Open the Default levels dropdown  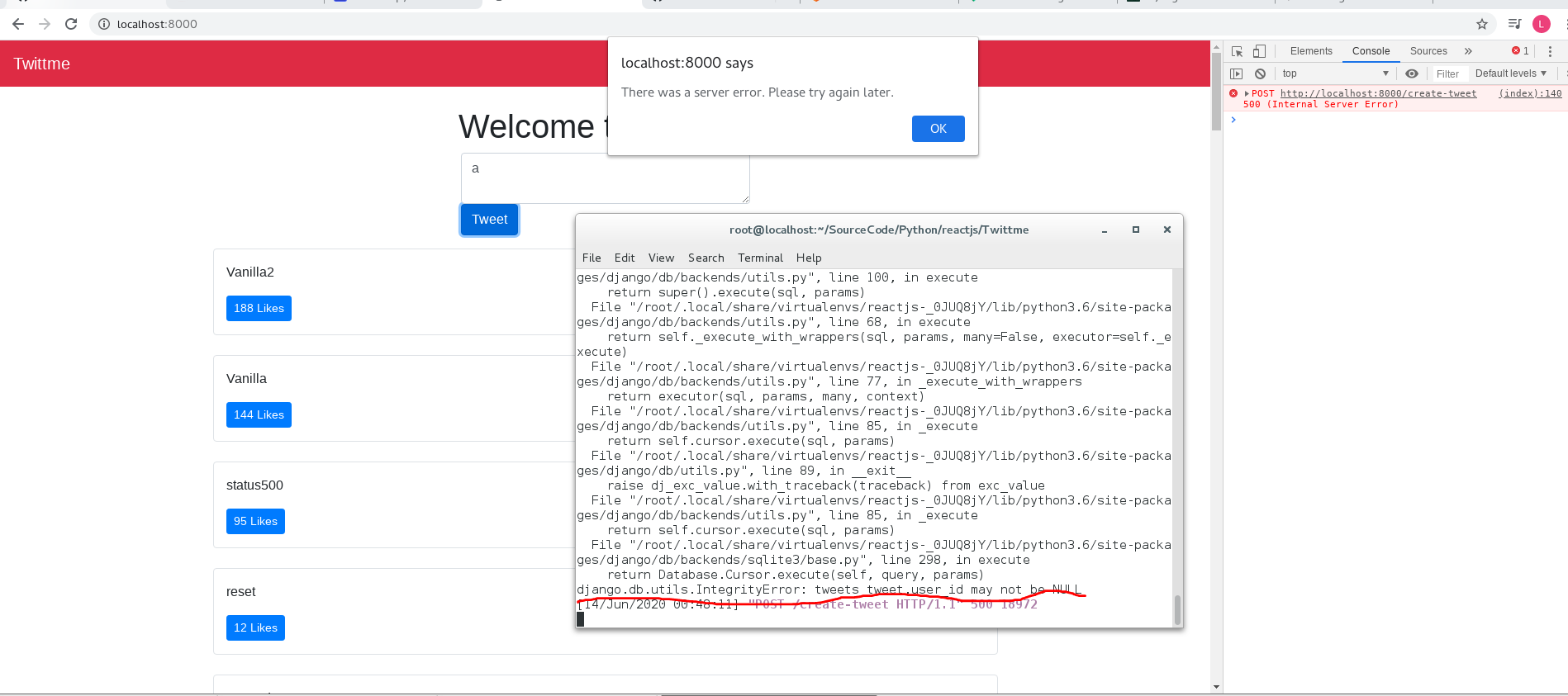coord(1511,73)
